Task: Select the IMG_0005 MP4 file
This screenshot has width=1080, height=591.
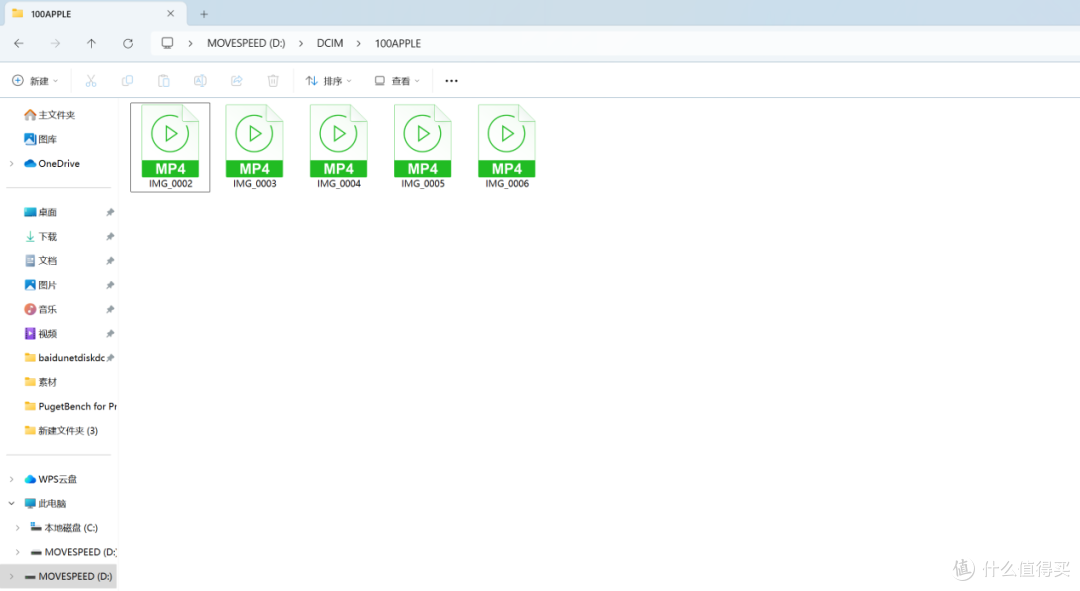Action: point(422,147)
